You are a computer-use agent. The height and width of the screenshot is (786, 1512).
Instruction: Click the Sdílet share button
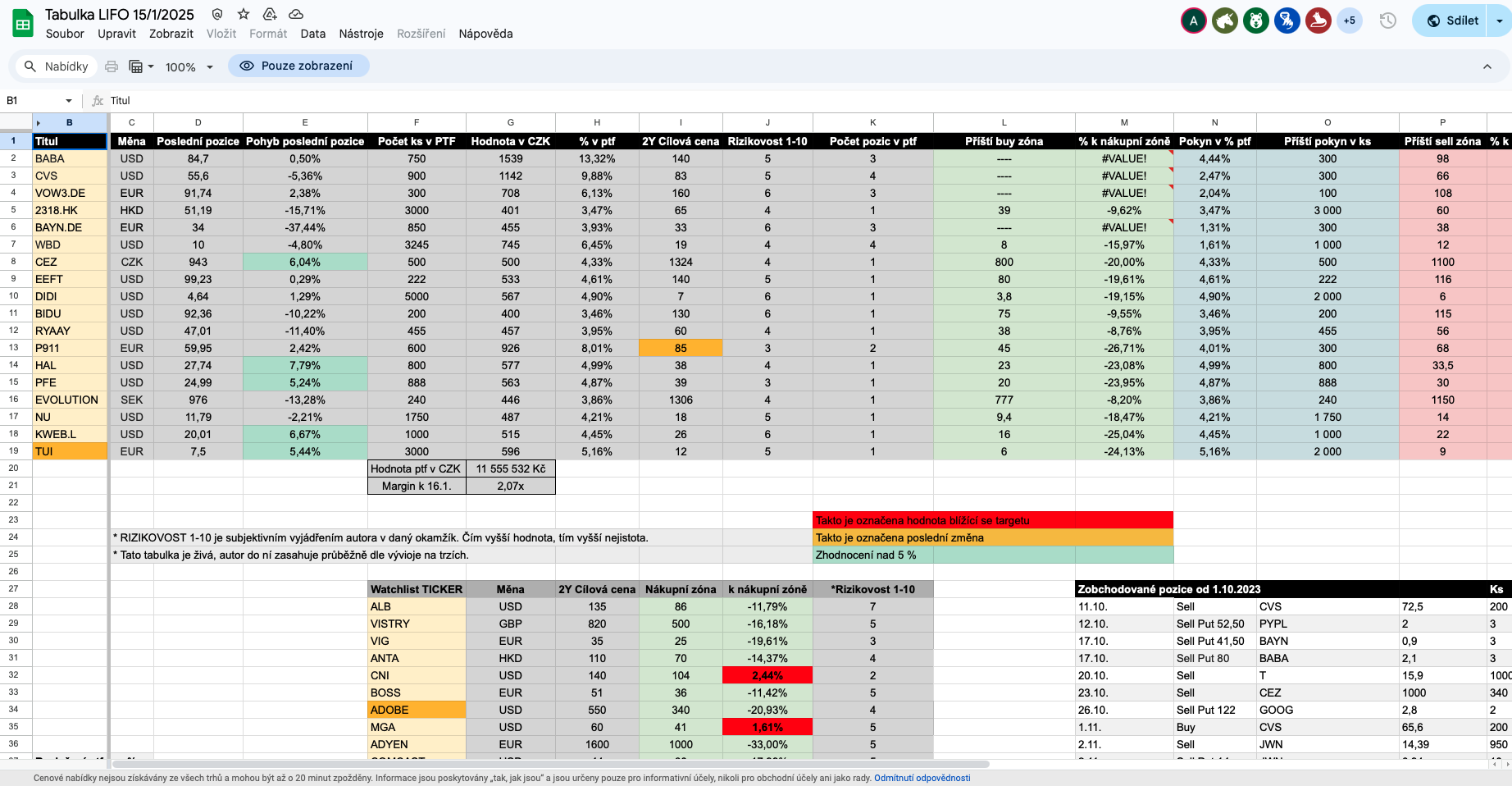coord(1452,21)
